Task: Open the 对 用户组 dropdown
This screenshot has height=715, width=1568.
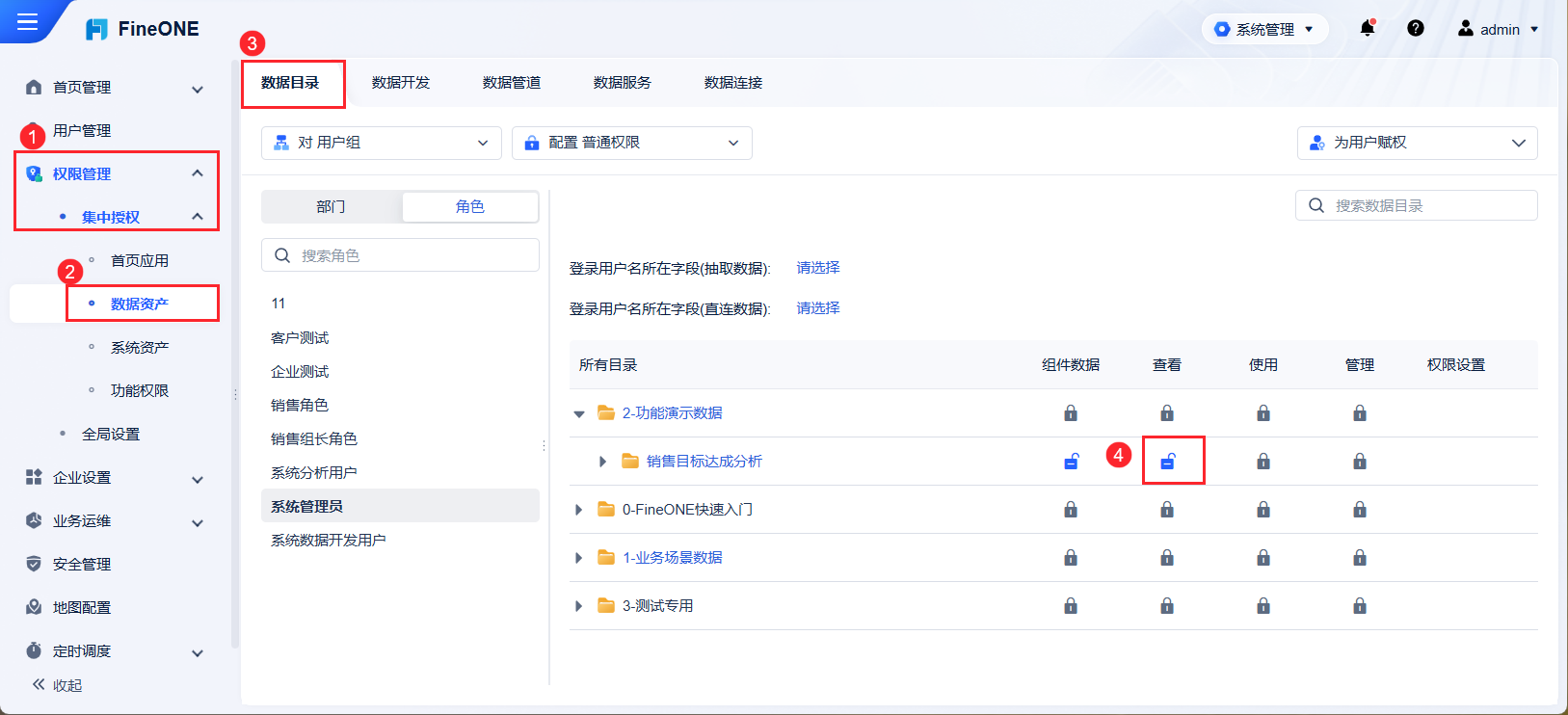Action: 381,143
